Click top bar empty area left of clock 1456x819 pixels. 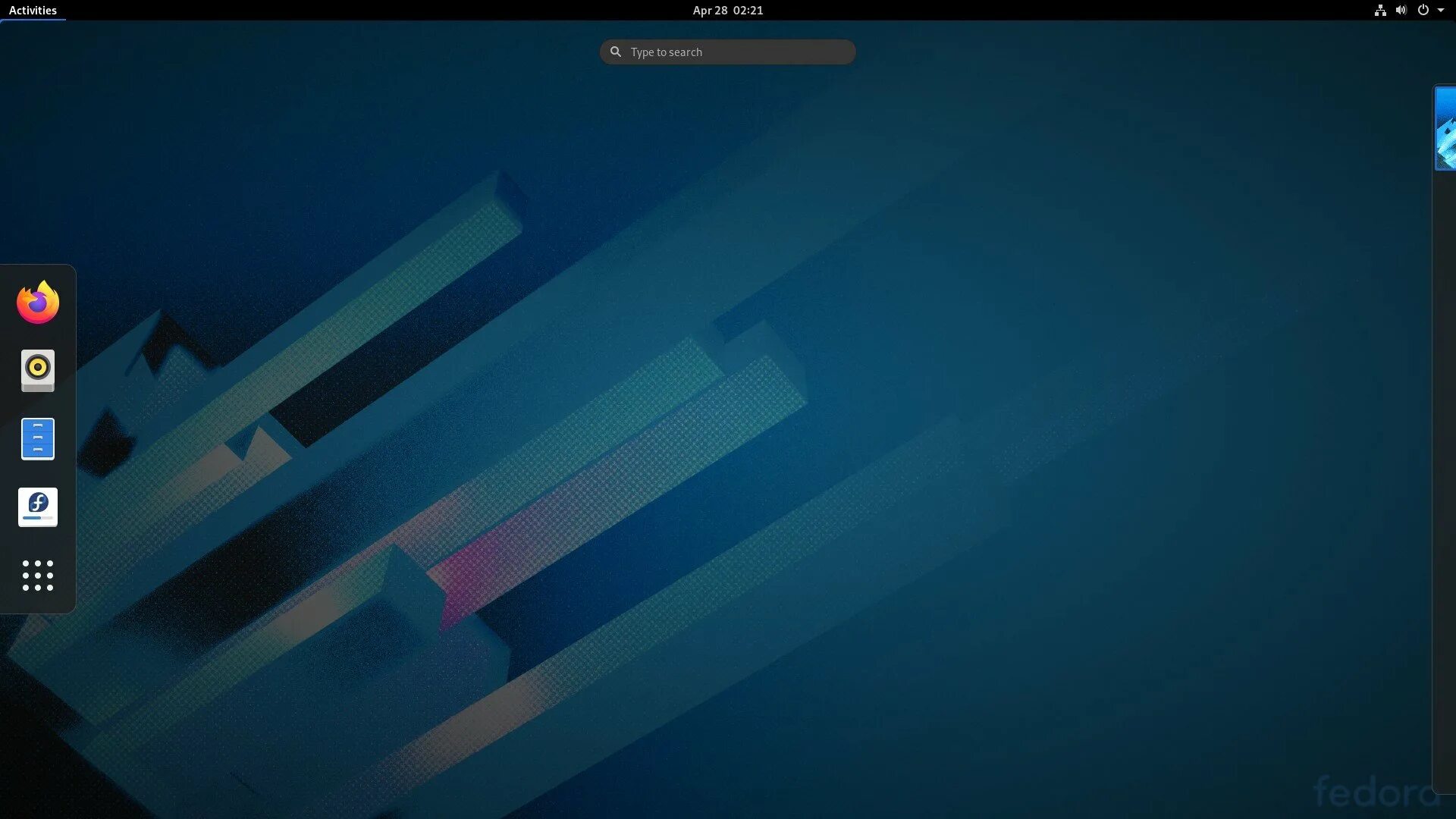(x=379, y=10)
